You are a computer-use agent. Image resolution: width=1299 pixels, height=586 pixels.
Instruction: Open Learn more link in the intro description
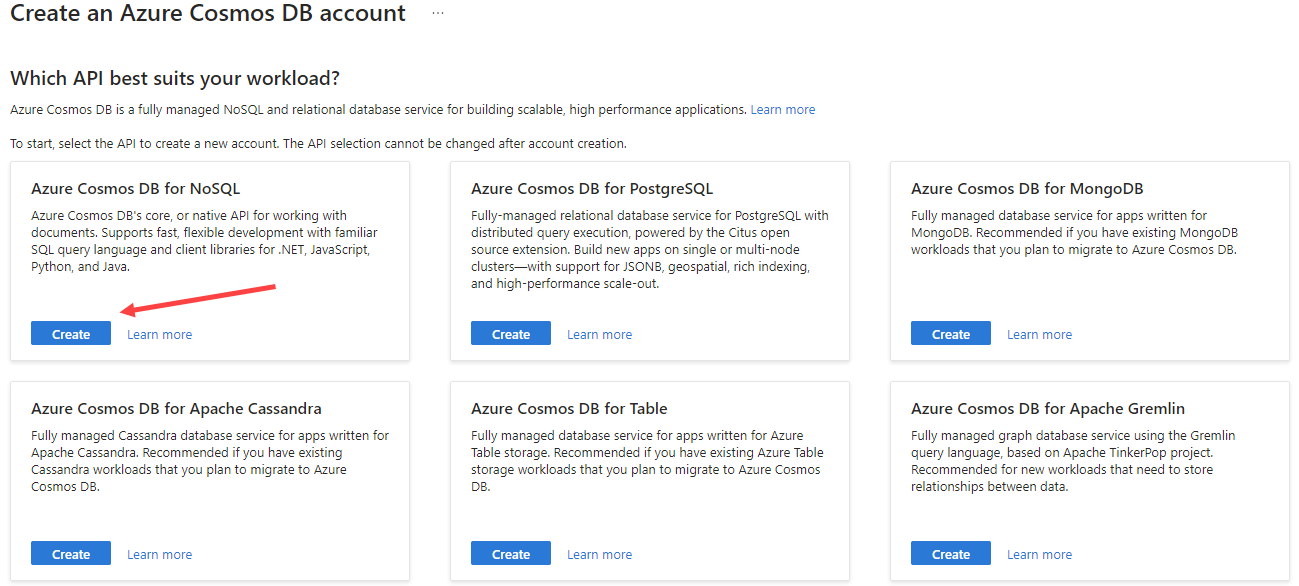(x=783, y=110)
